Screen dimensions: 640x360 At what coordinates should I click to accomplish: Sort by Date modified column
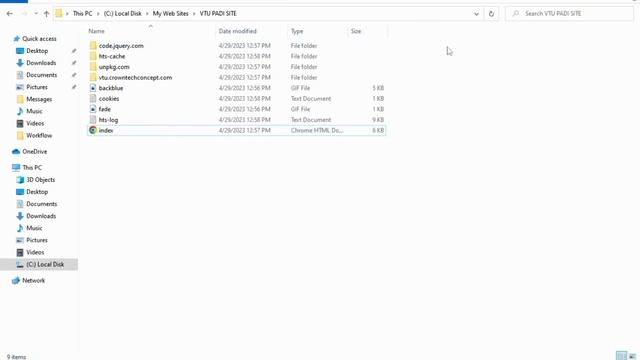point(238,31)
